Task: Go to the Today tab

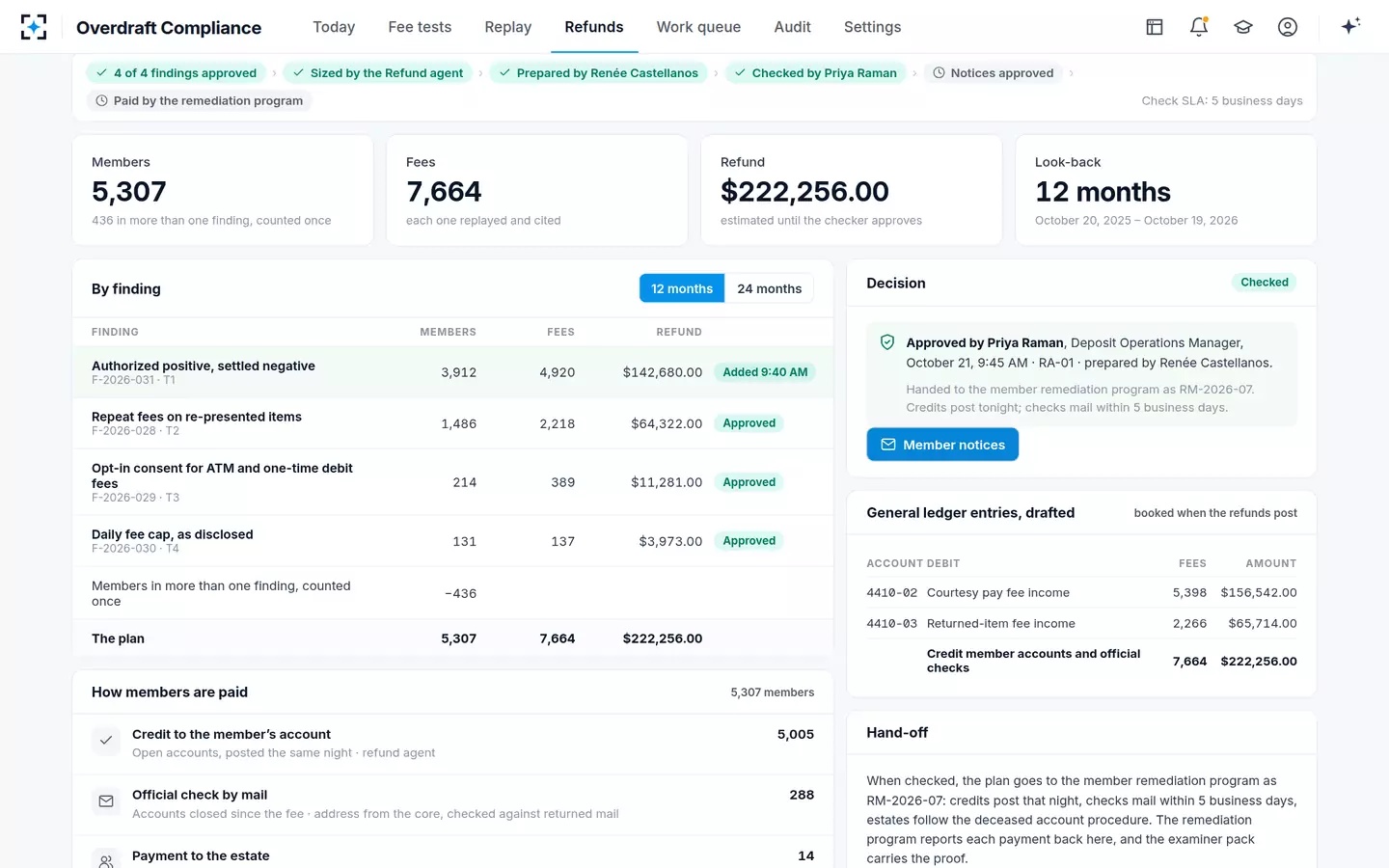Action: [x=334, y=27]
